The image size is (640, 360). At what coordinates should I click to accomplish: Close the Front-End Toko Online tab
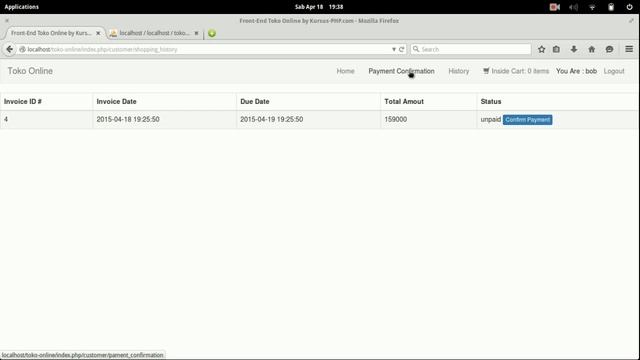(98, 33)
